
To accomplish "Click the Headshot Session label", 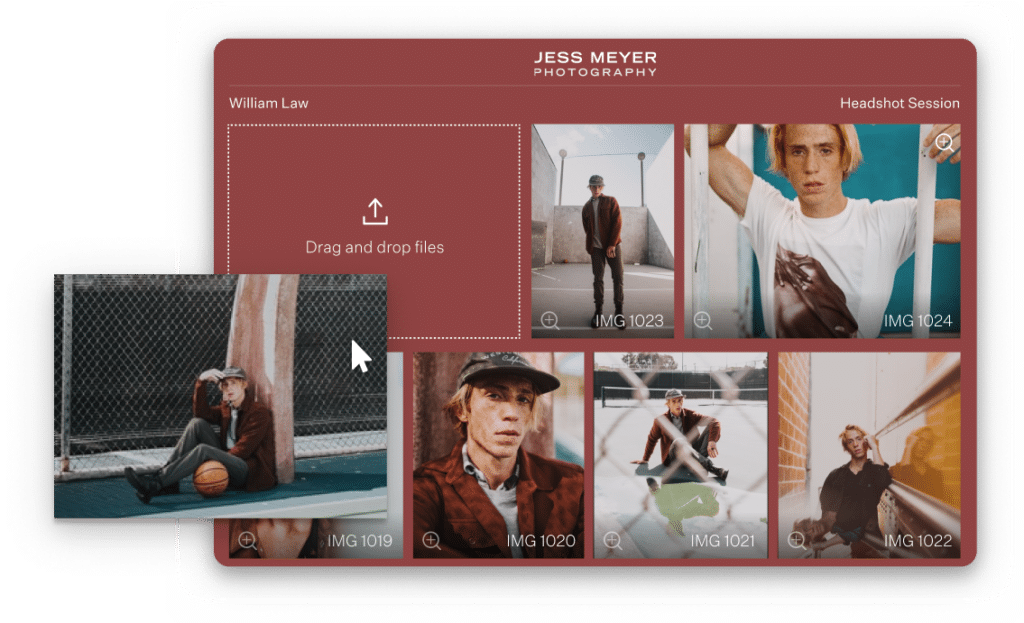I will pos(899,103).
